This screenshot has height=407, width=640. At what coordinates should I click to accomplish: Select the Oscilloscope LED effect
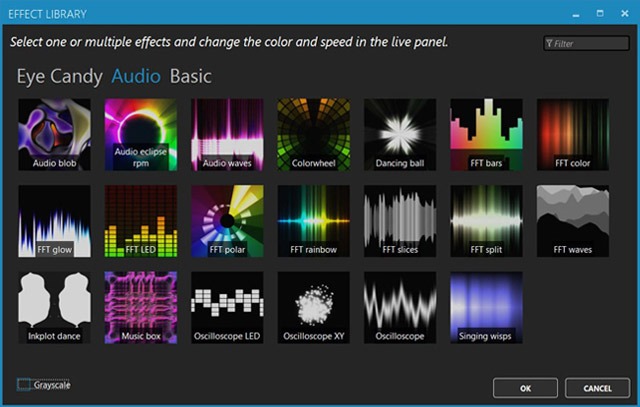227,307
